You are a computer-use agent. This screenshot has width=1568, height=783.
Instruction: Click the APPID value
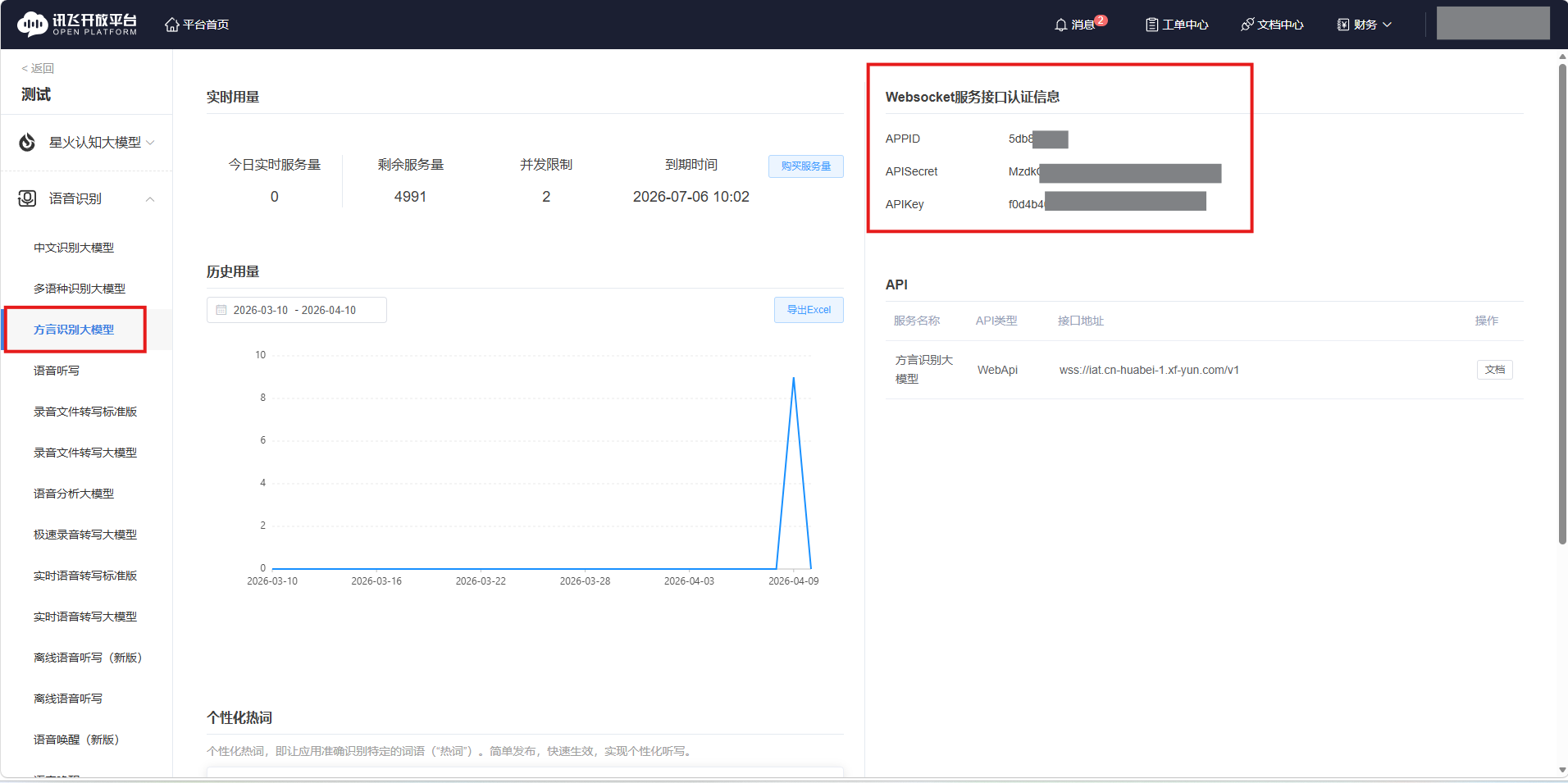pyautogui.click(x=1038, y=139)
